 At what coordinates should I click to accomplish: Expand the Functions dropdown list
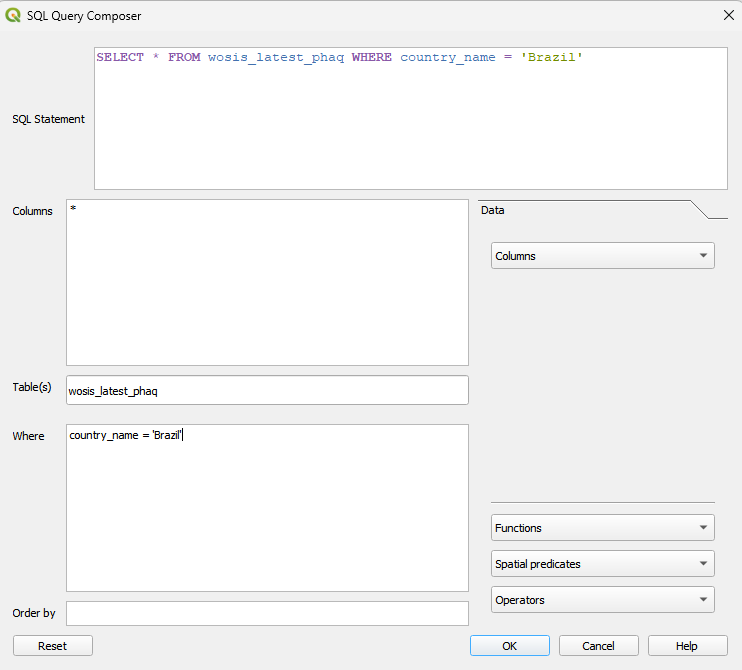[602, 528]
